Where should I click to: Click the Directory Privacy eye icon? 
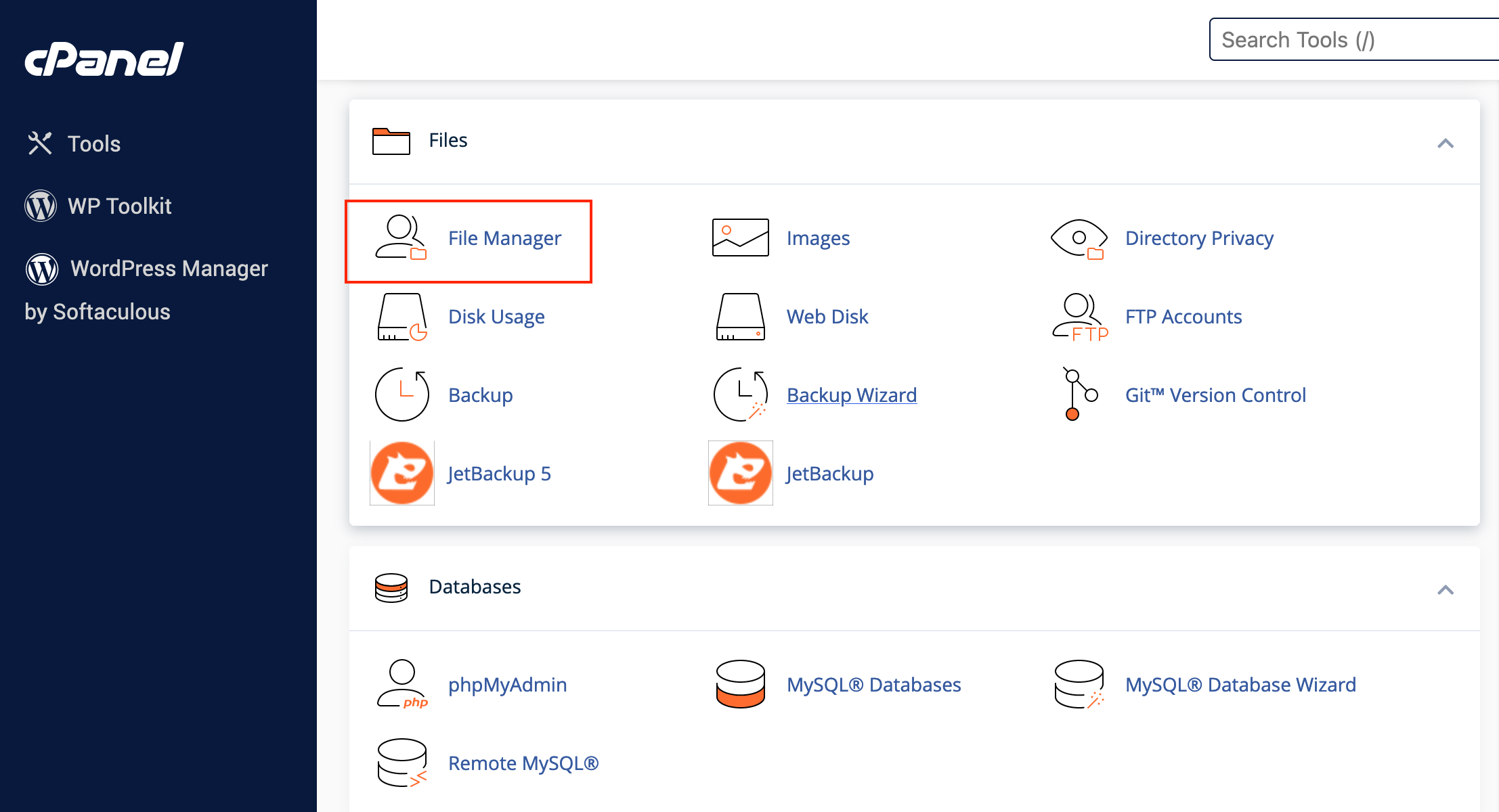[1079, 239]
